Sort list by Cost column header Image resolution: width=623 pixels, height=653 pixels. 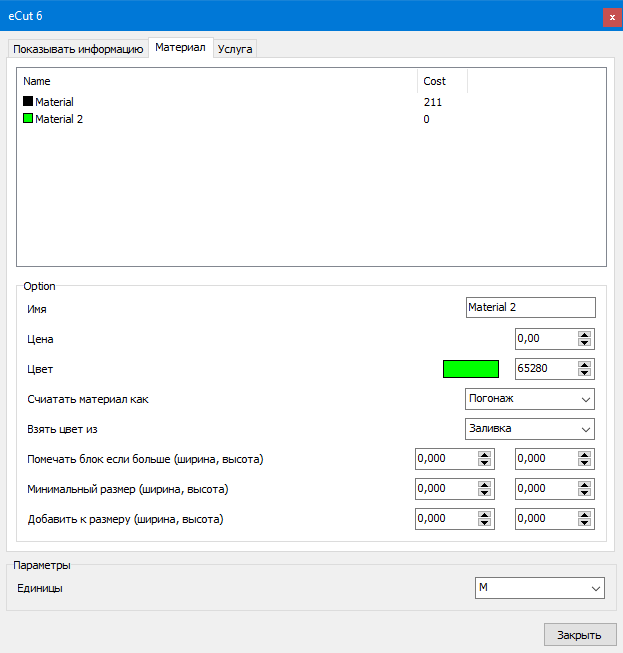[442, 81]
